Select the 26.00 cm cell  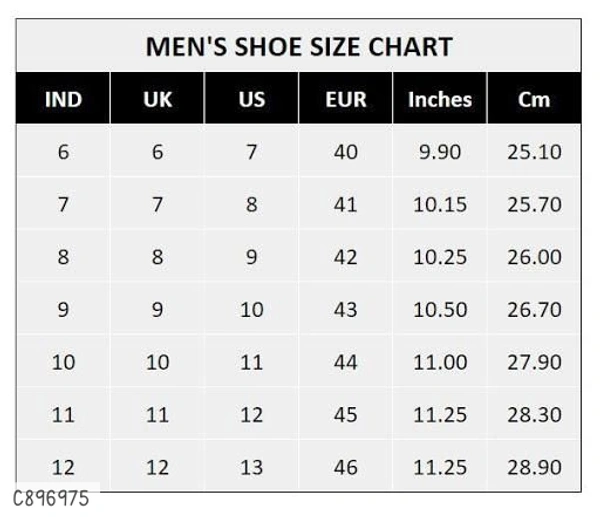point(534,257)
